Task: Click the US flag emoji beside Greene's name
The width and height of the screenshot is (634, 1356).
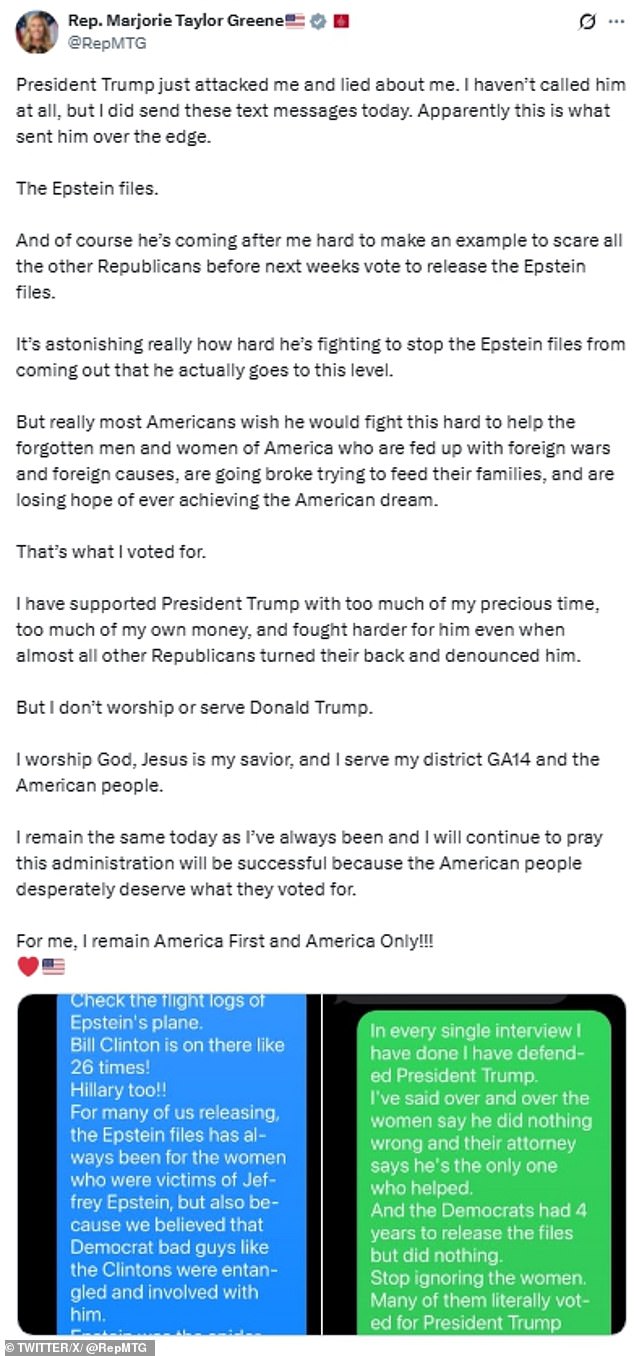Action: click(x=295, y=22)
